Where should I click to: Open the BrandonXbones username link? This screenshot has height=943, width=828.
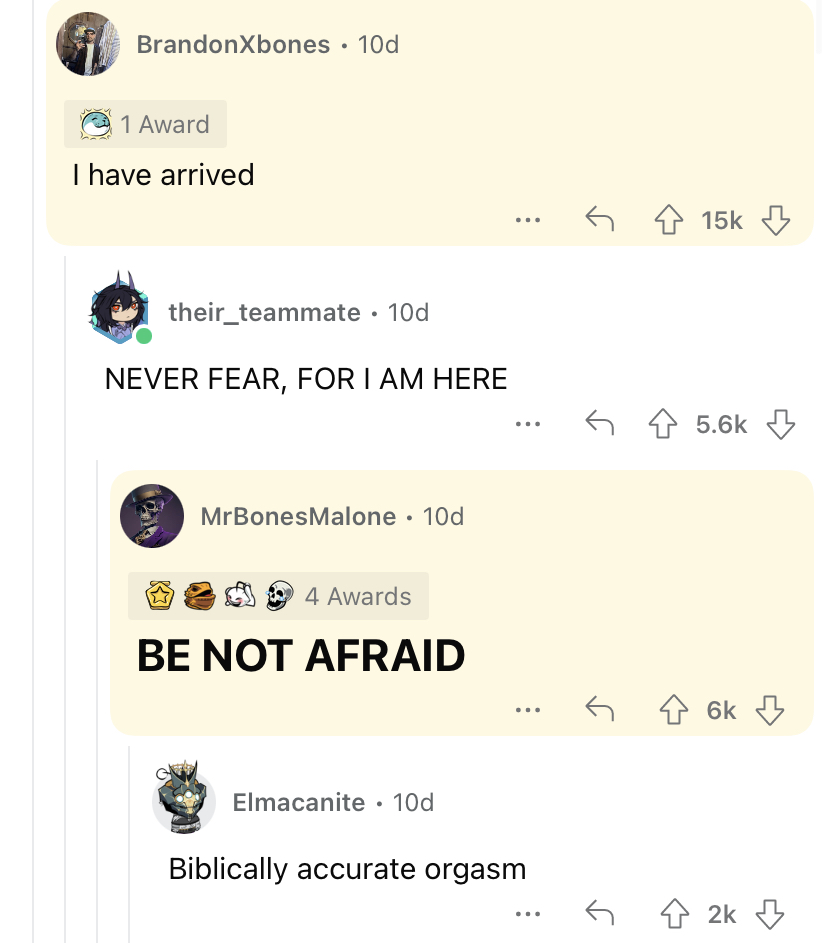pyautogui.click(x=233, y=44)
